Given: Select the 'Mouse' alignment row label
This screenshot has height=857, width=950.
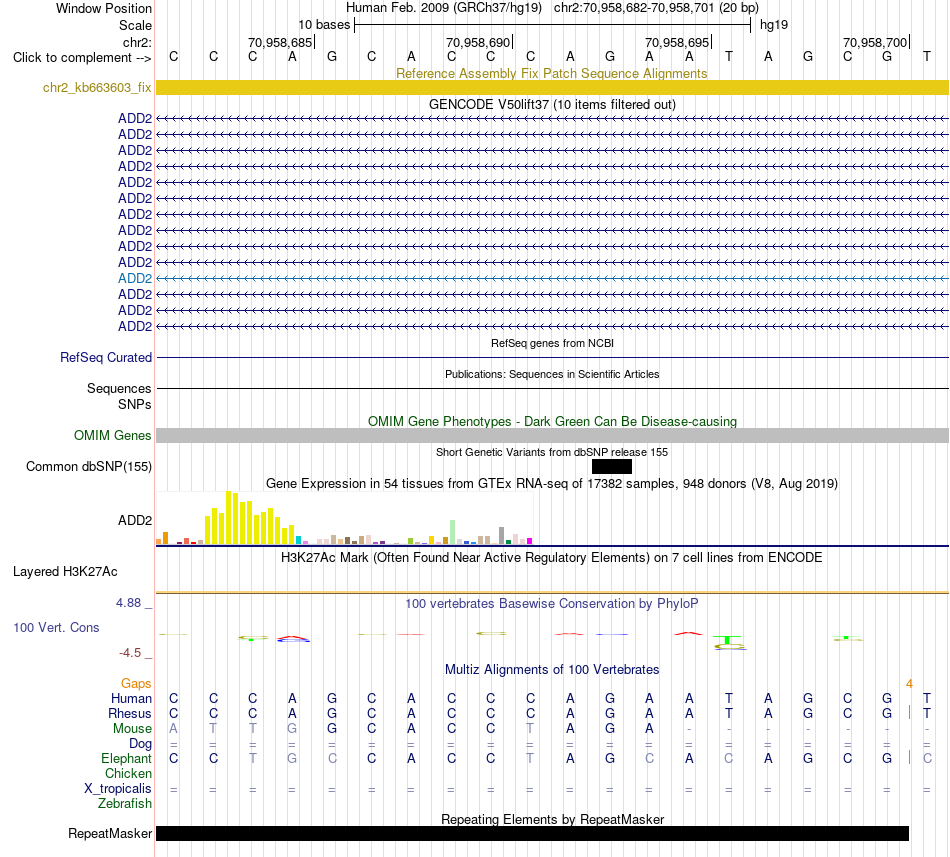Looking at the screenshot, I should coord(132,729).
